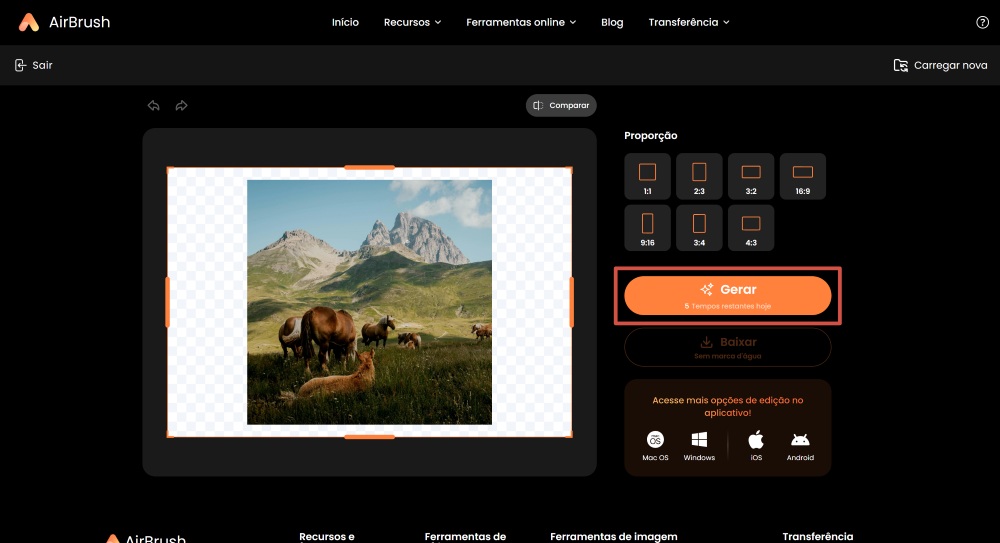Click the Baixar download button
The width and height of the screenshot is (1000, 543).
point(728,347)
